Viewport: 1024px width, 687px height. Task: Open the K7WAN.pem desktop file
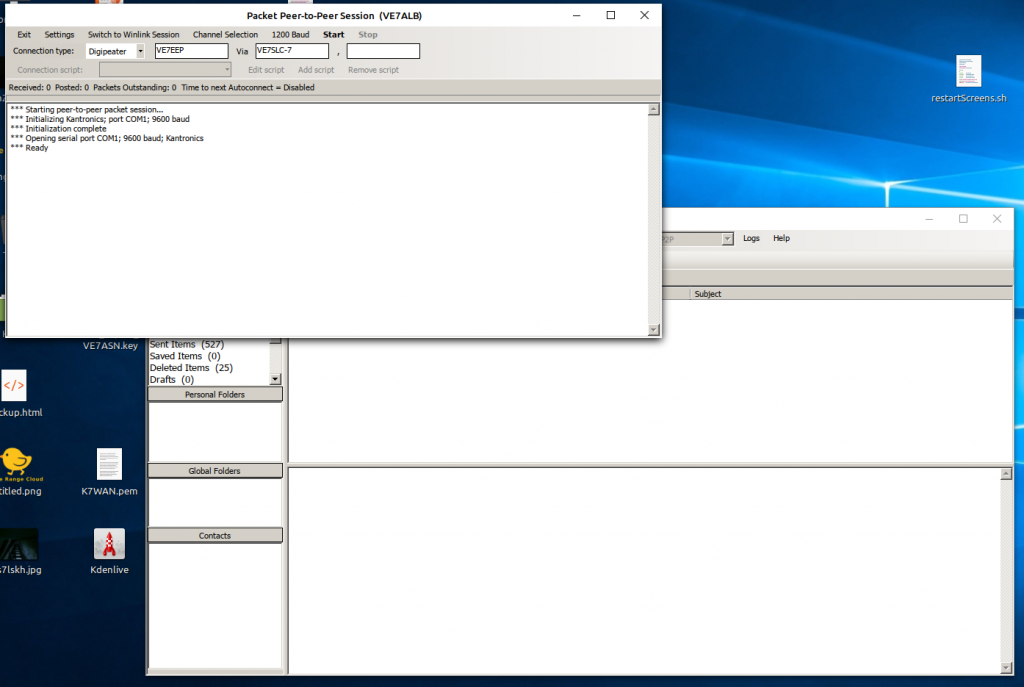[x=109, y=464]
